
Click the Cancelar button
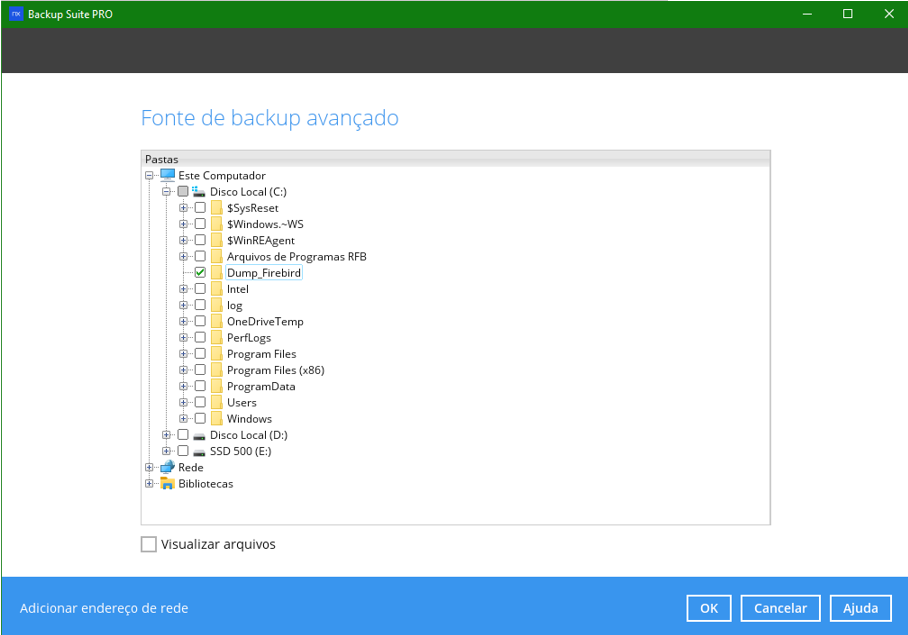coord(780,608)
